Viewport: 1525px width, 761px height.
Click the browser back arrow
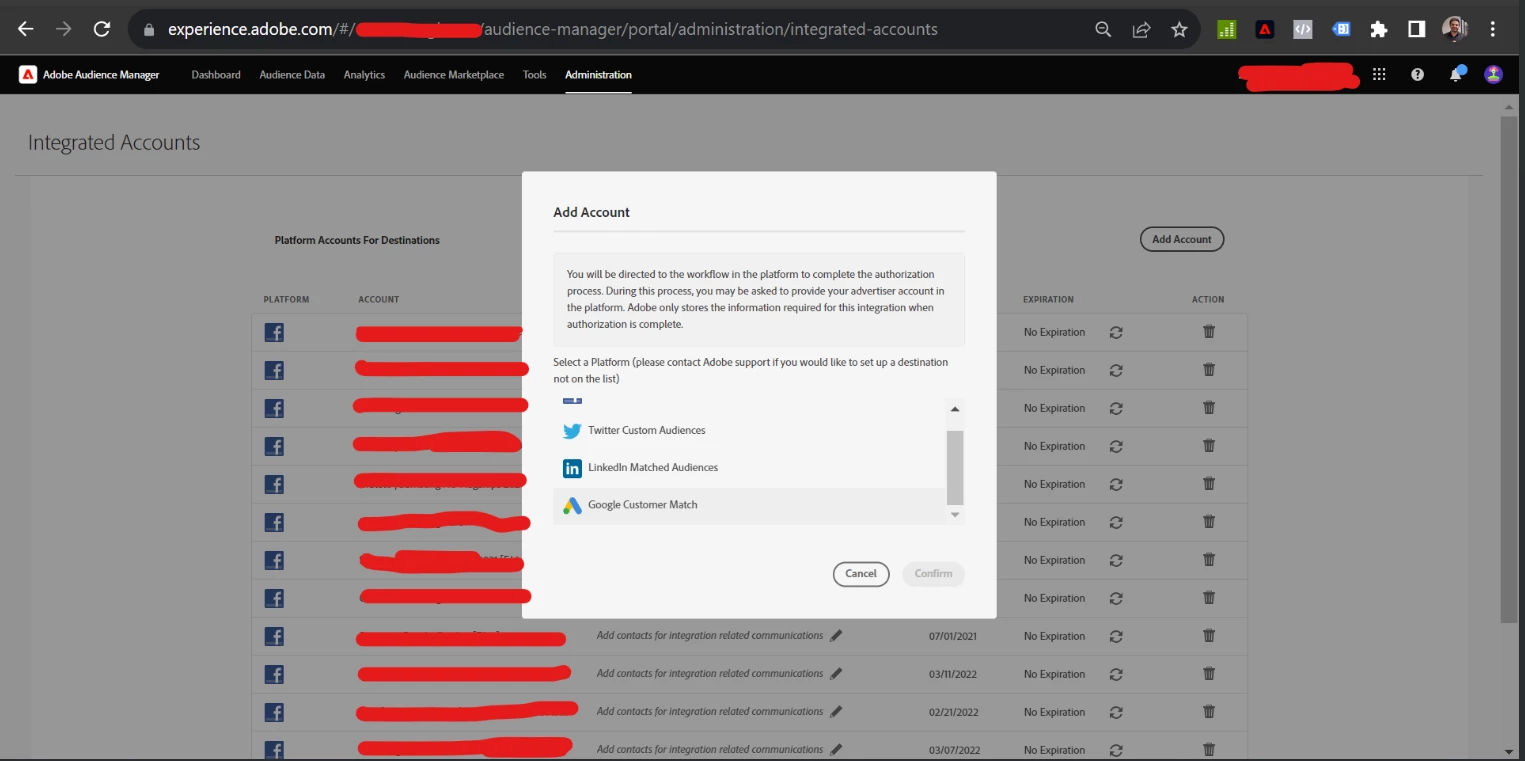tap(26, 29)
